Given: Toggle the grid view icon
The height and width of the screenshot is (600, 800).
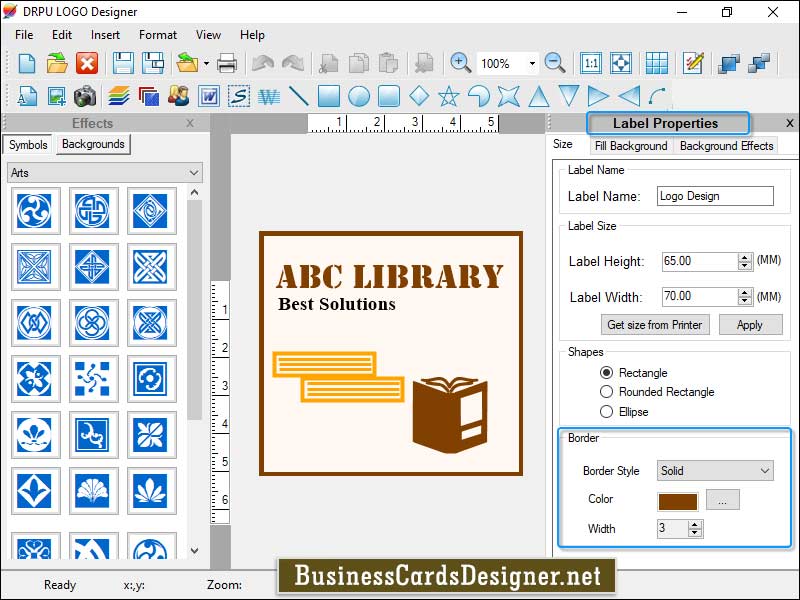Looking at the screenshot, I should (x=656, y=63).
